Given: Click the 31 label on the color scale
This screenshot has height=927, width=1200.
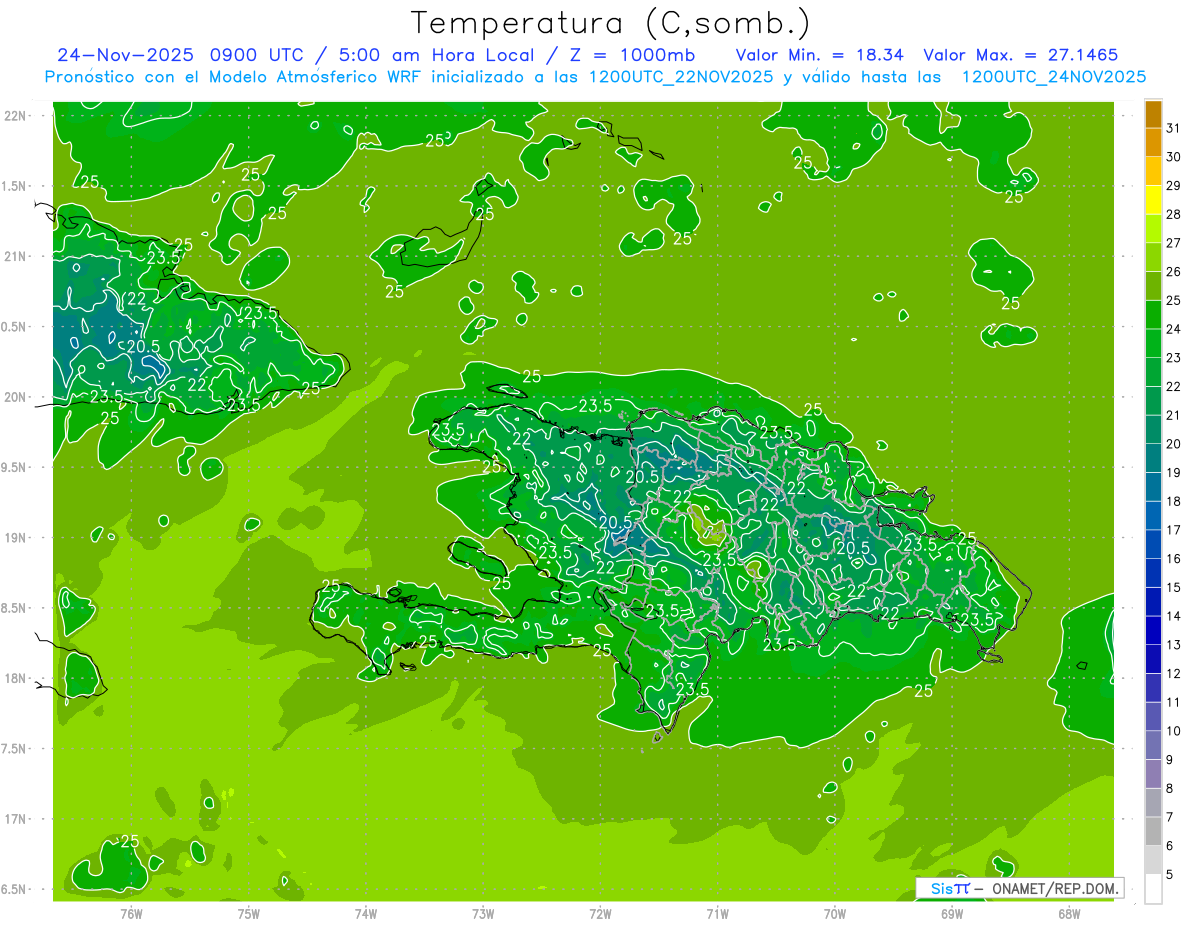Looking at the screenshot, I should pos(1173,127).
